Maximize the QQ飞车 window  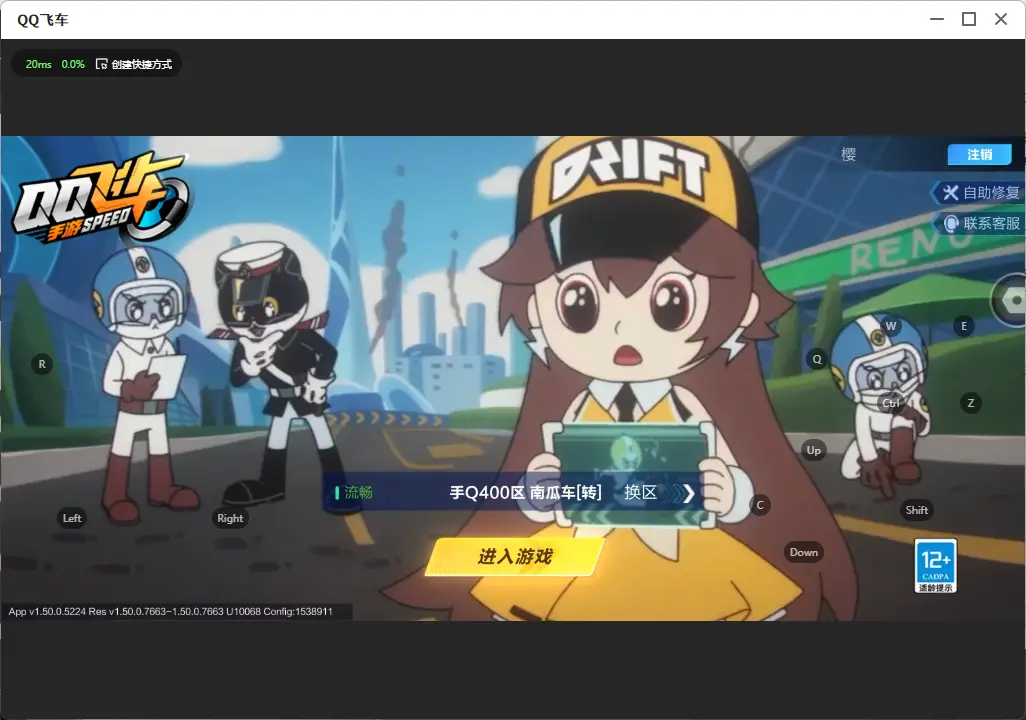969,20
